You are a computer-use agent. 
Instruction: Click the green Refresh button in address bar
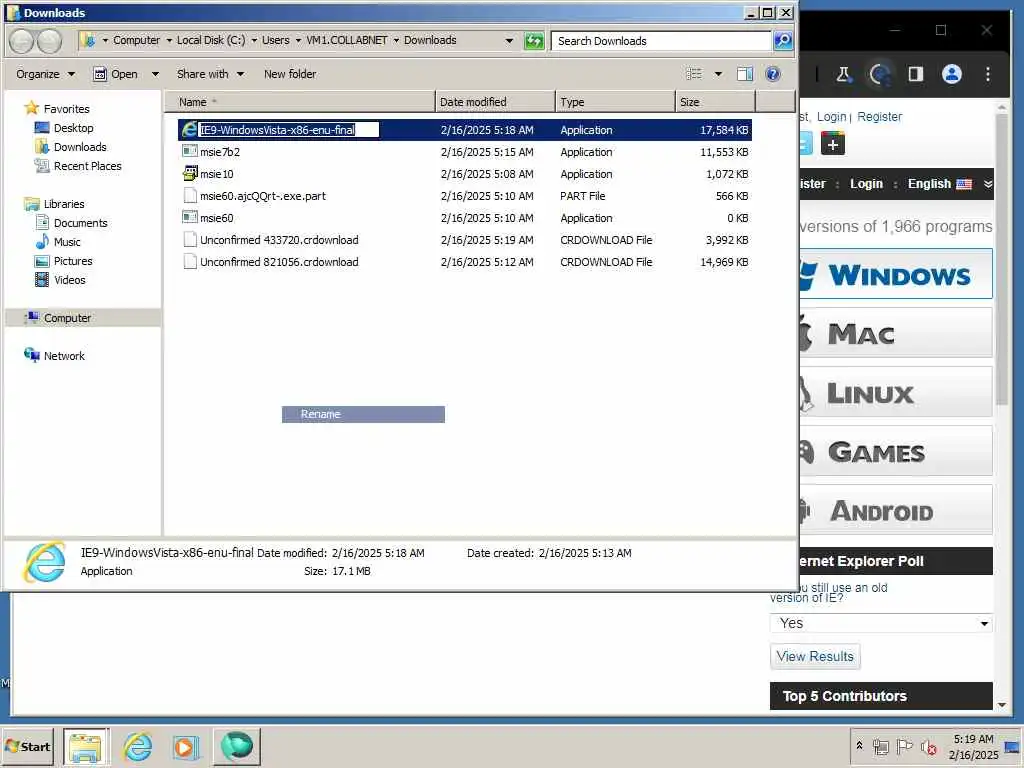pyautogui.click(x=534, y=41)
